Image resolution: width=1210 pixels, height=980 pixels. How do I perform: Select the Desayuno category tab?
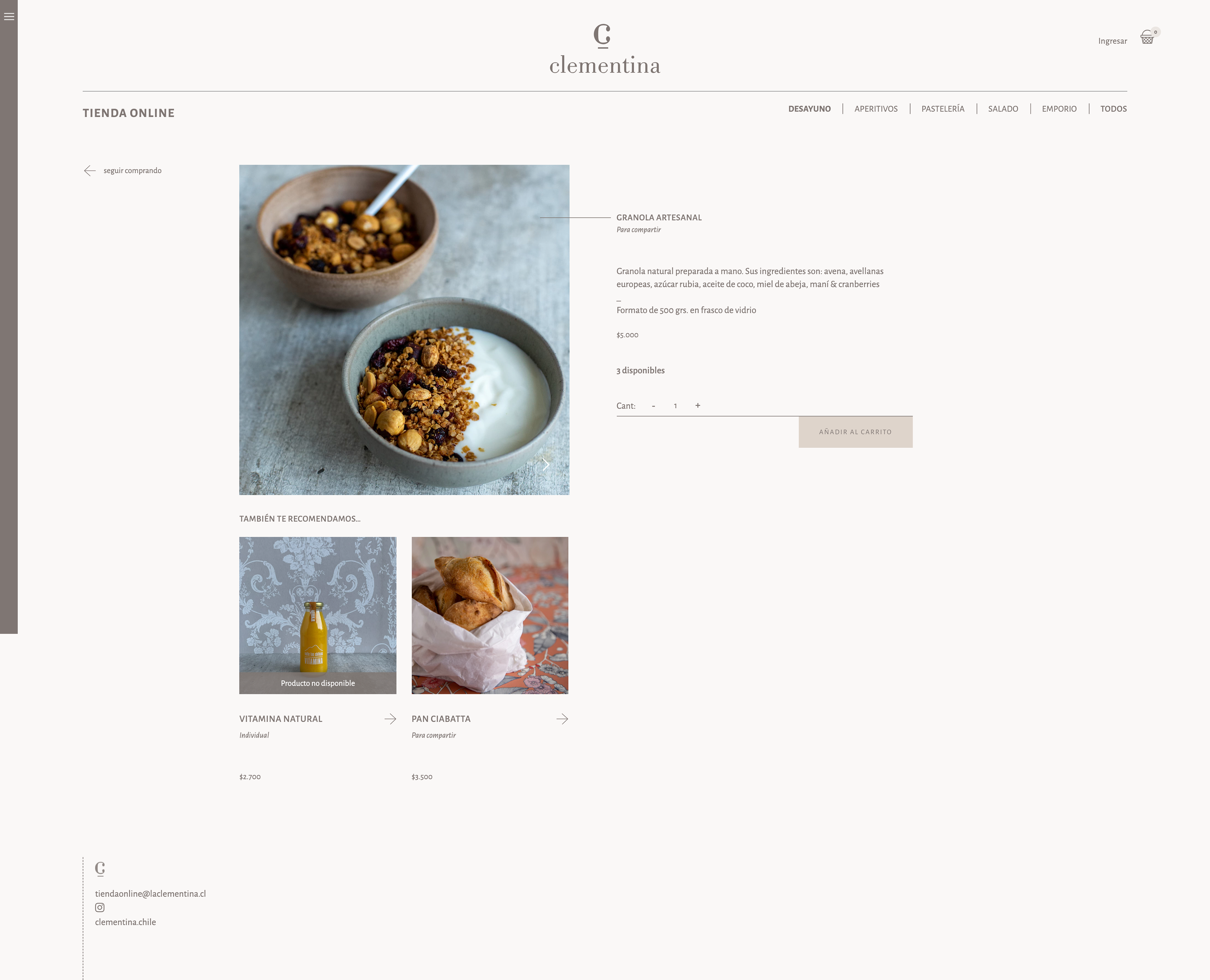809,109
